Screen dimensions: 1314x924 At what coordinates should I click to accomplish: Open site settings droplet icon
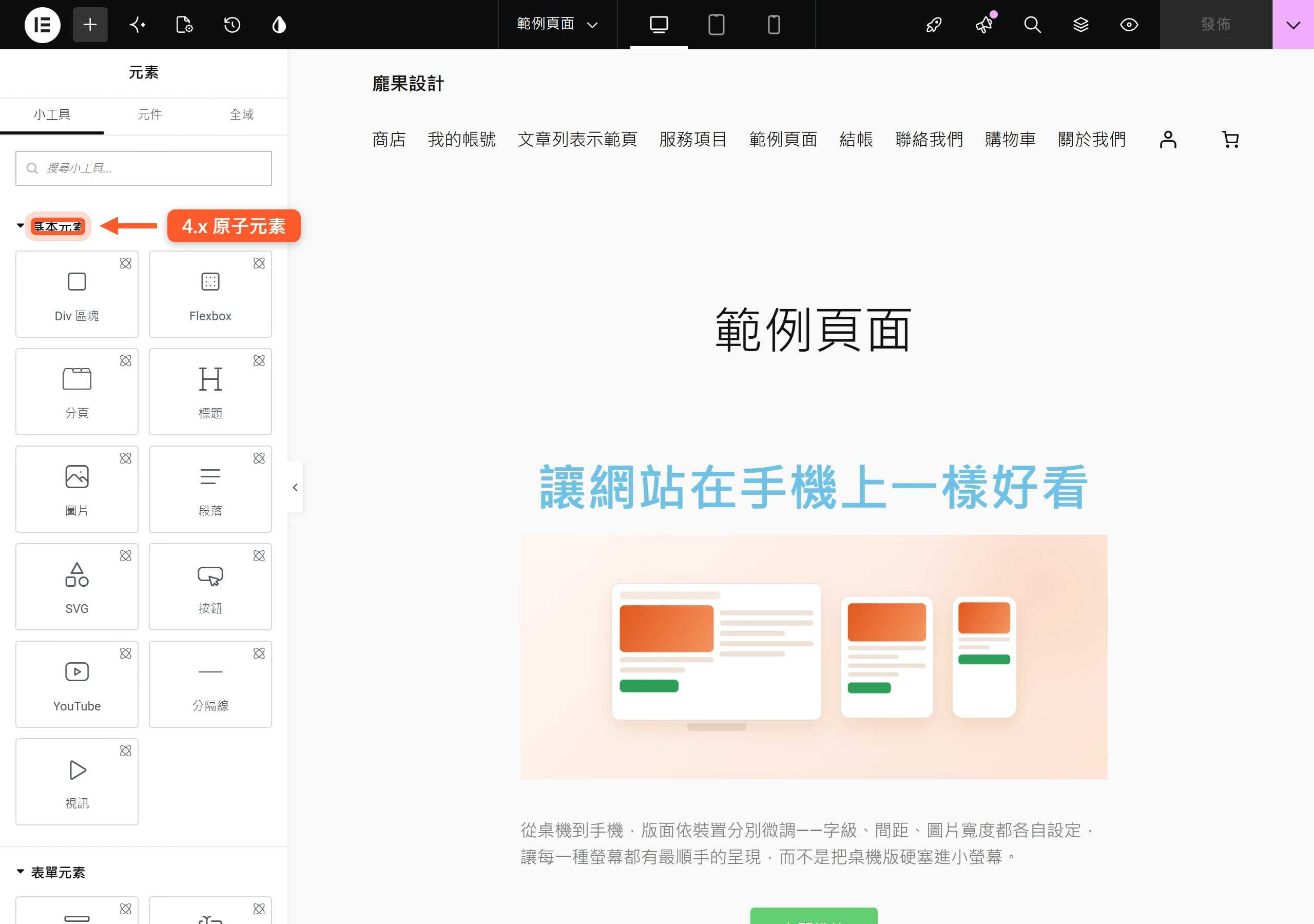[279, 25]
